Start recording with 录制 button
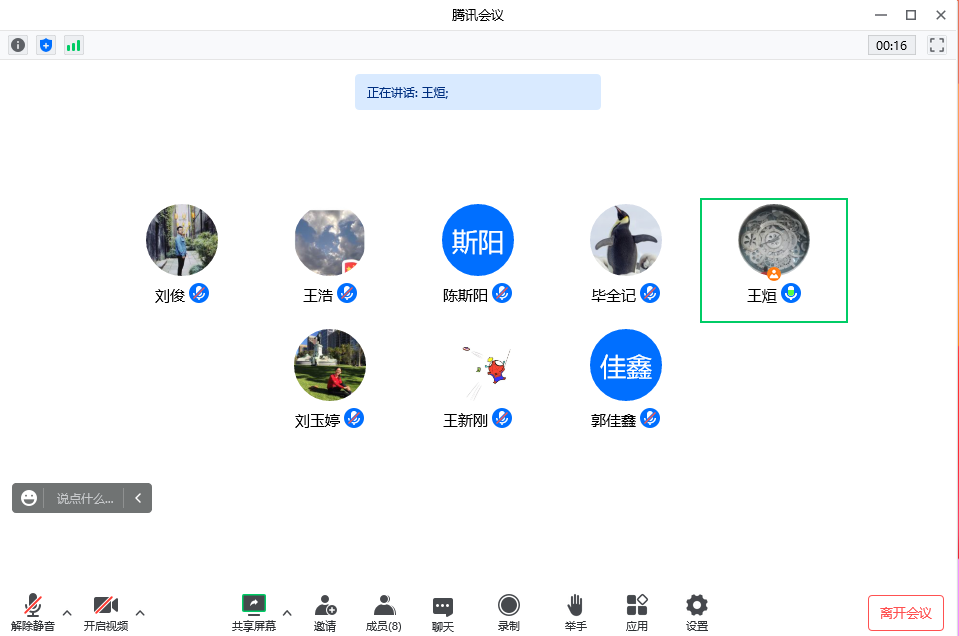Screen dimensions: 959x636 pos(509,612)
